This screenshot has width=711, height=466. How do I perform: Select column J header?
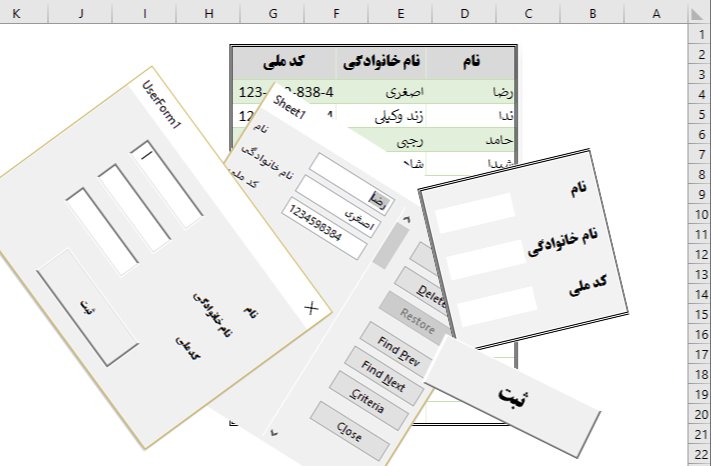(x=81, y=14)
